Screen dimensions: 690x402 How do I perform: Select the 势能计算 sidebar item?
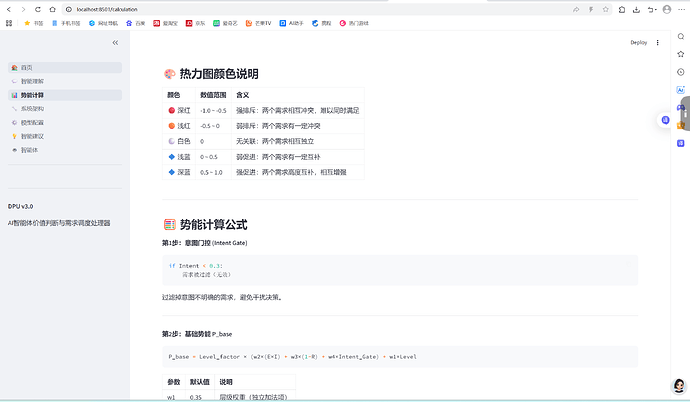tap(65, 95)
